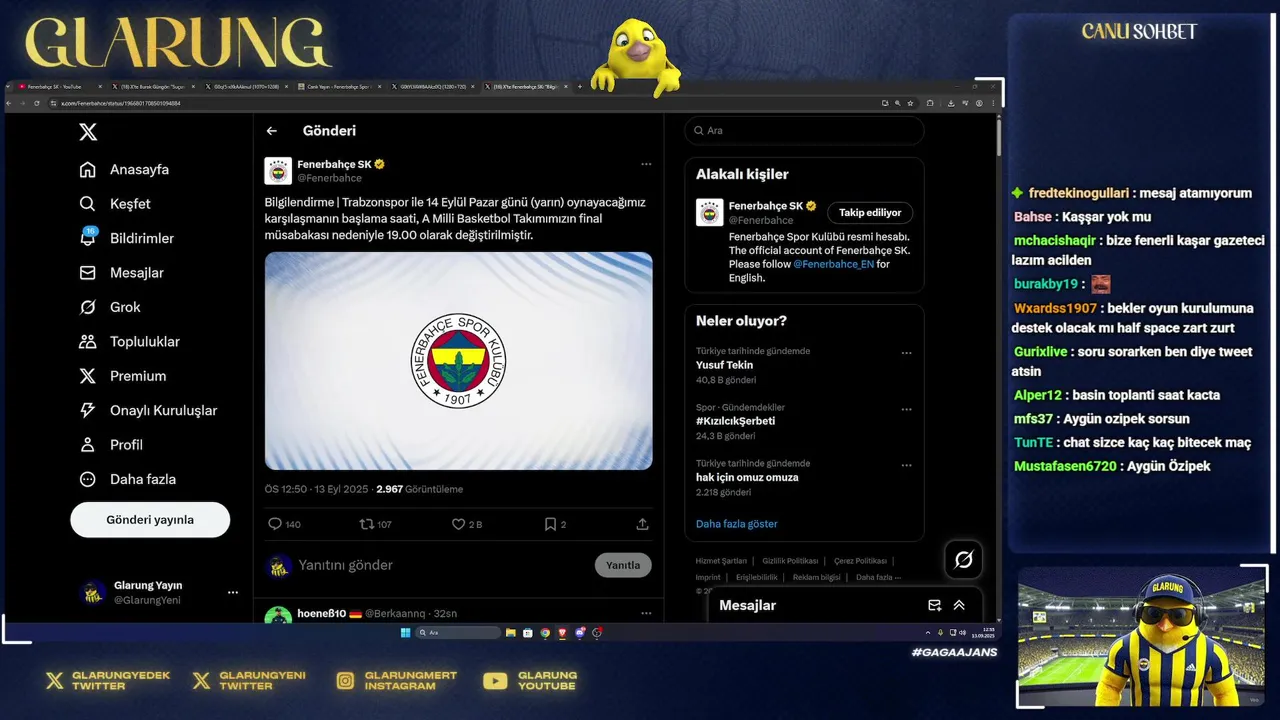Click the floating Grok button

coord(964,560)
